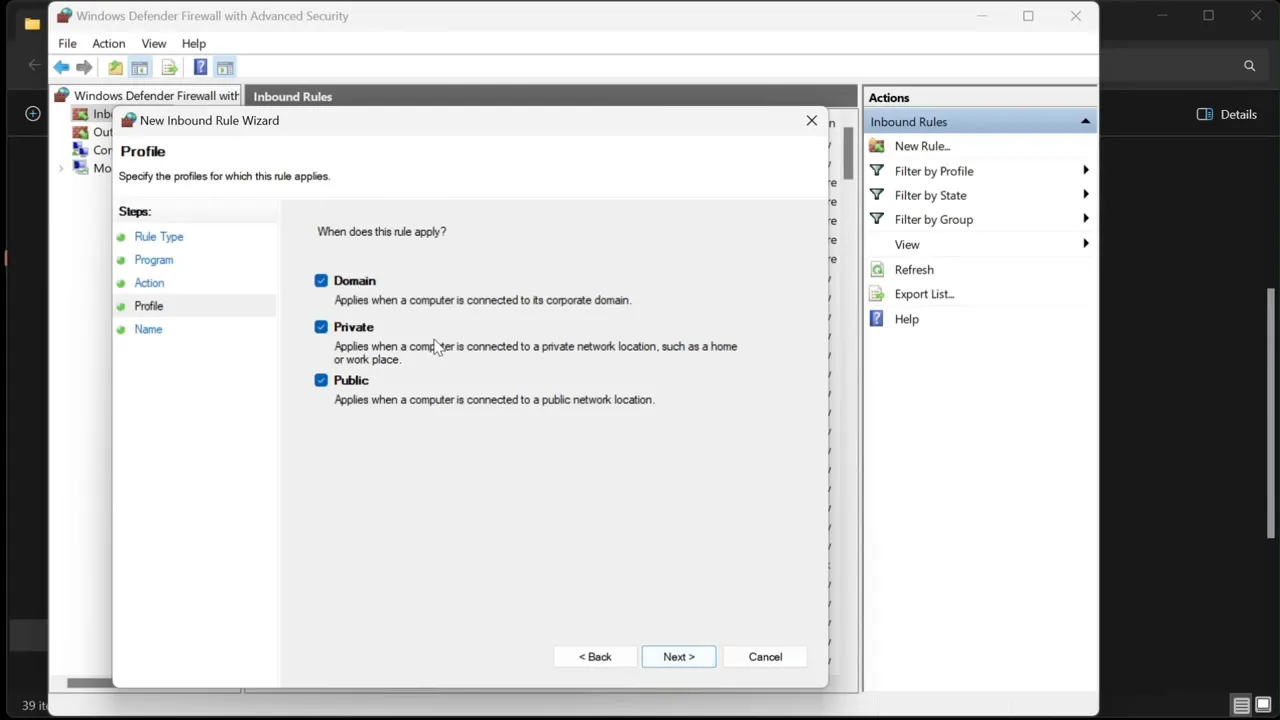Click the Export List toolbar icon
The height and width of the screenshot is (720, 1280).
(169, 68)
